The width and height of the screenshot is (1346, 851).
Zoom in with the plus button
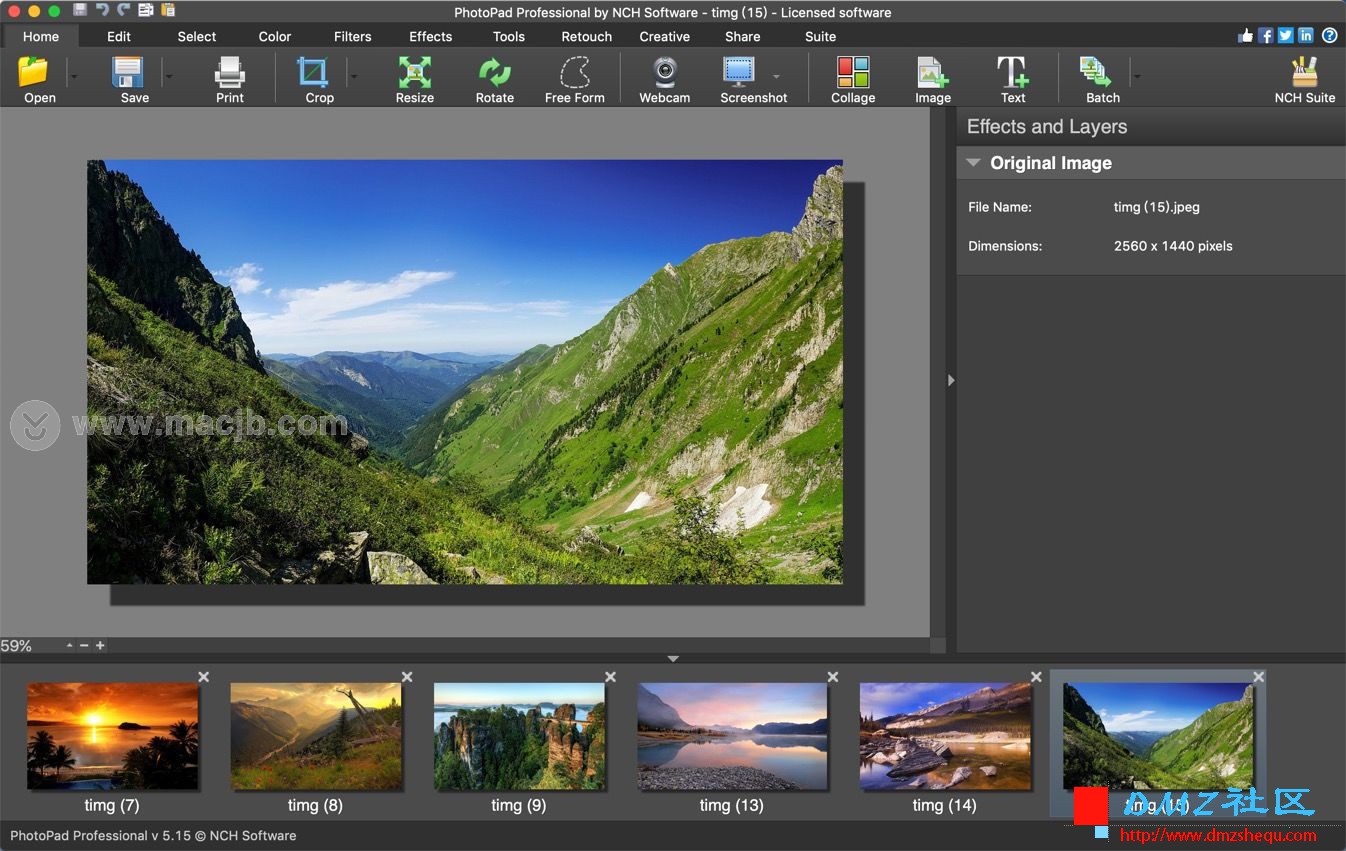pyautogui.click(x=100, y=645)
